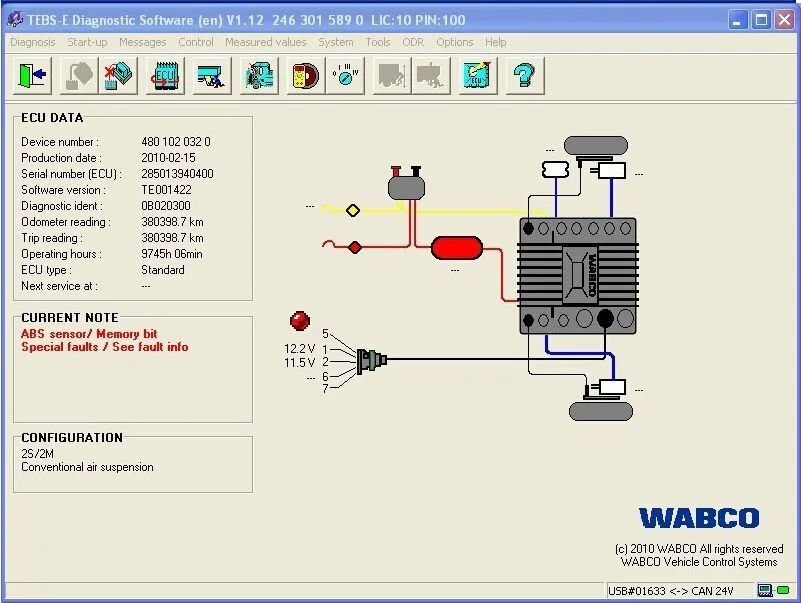Click ECU type value Standard
This screenshot has height=603, width=801.
162,270
